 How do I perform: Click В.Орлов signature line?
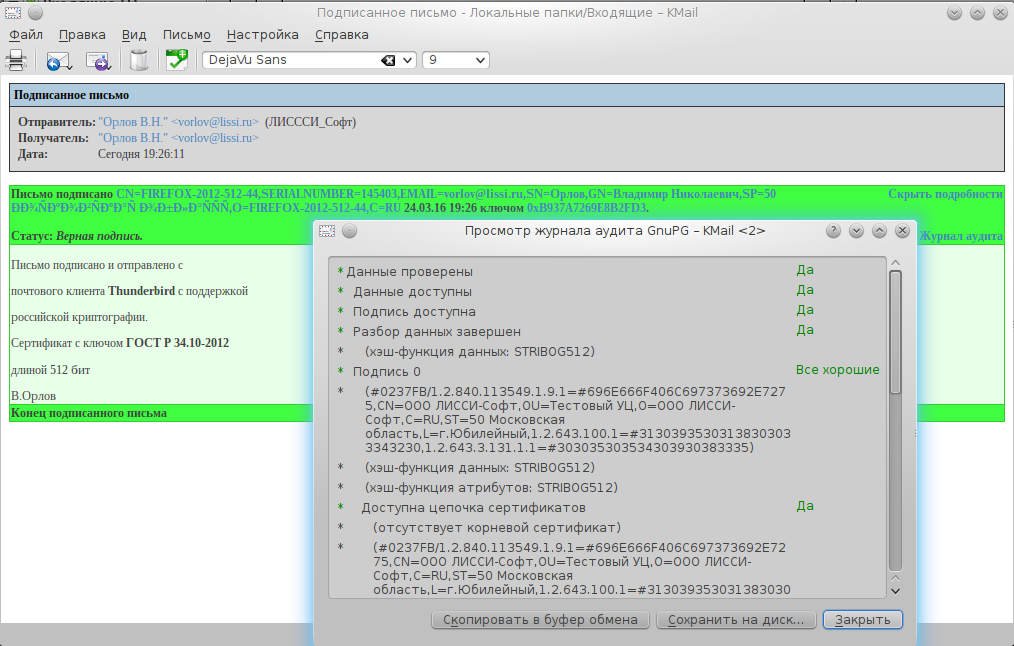point(34,396)
